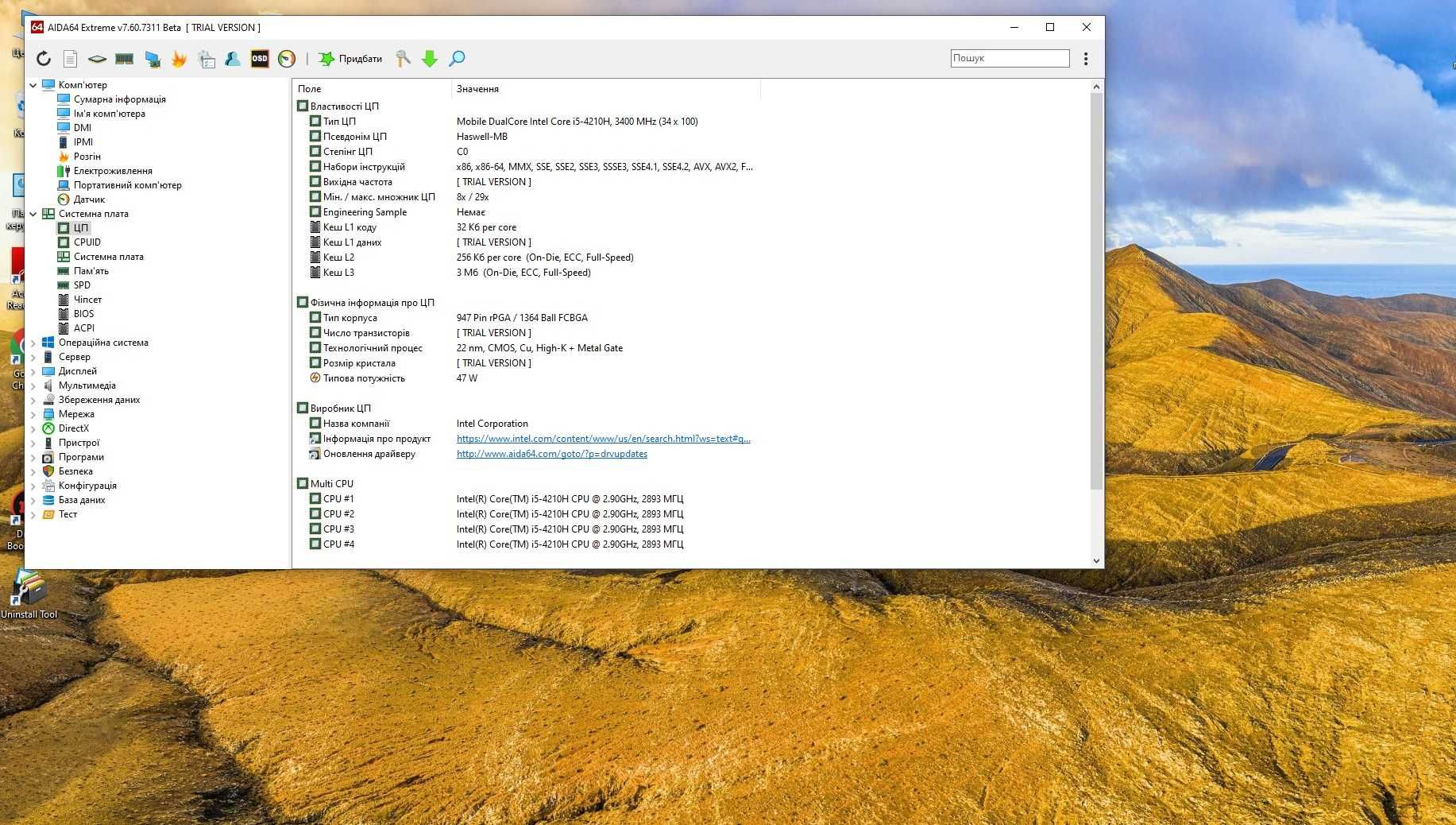
Task: Expand the Мультимедіа tree node
Action: [x=33, y=385]
